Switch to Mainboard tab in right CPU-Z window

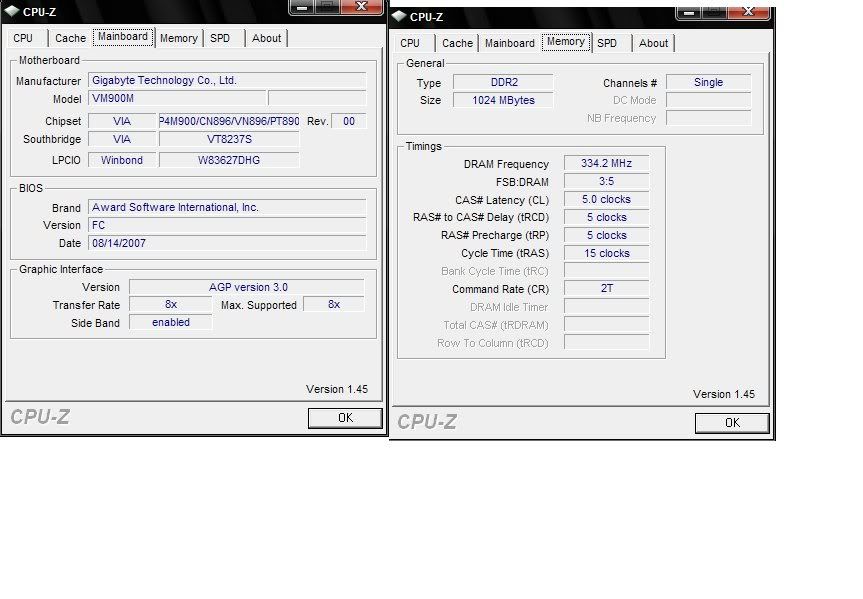[x=510, y=43]
